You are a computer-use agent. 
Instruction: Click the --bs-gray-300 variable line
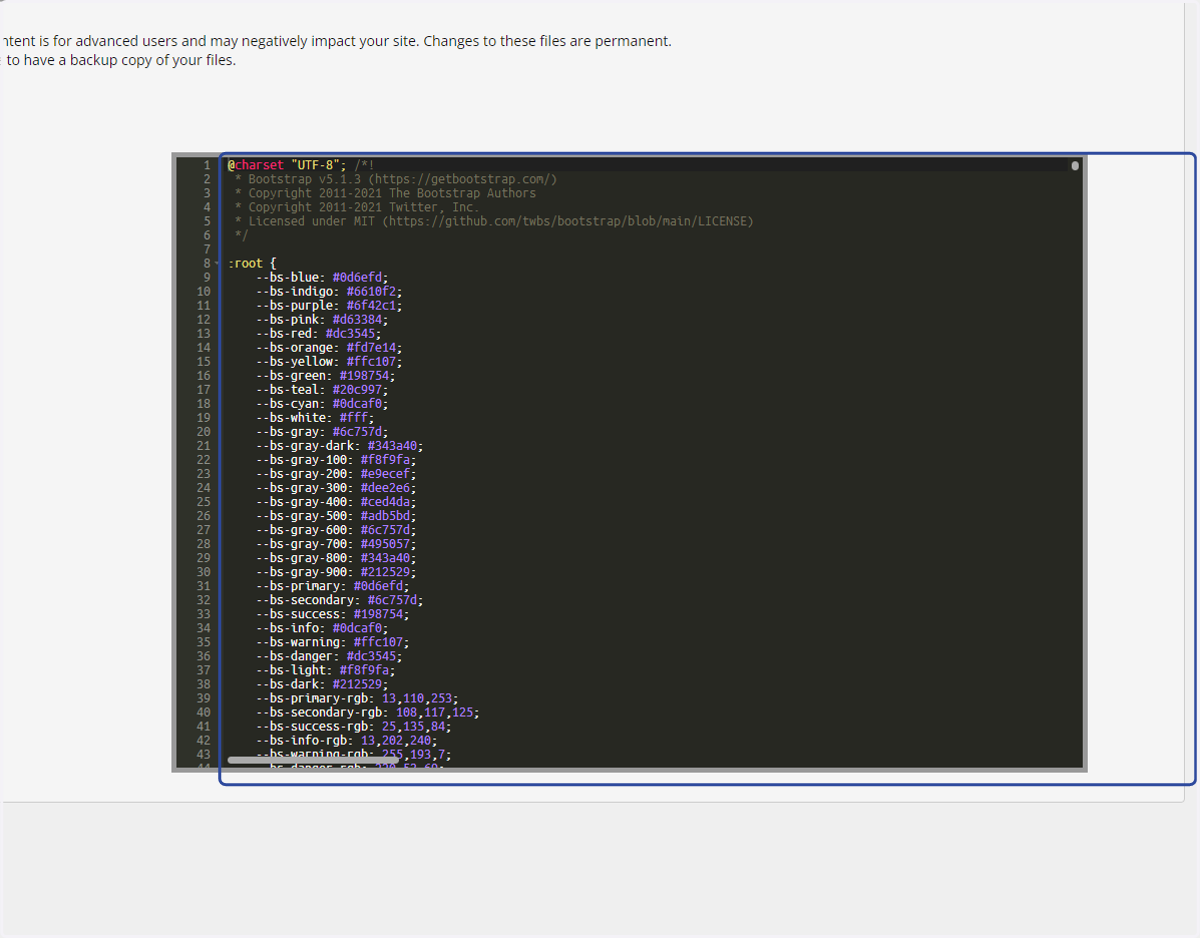click(336, 487)
